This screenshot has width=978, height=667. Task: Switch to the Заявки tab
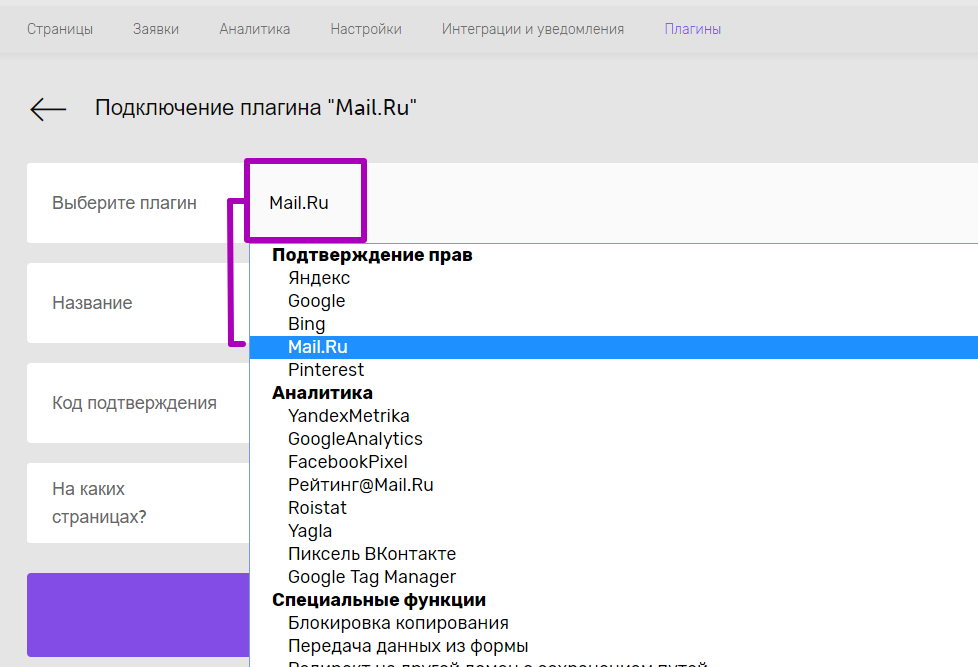pyautogui.click(x=156, y=29)
